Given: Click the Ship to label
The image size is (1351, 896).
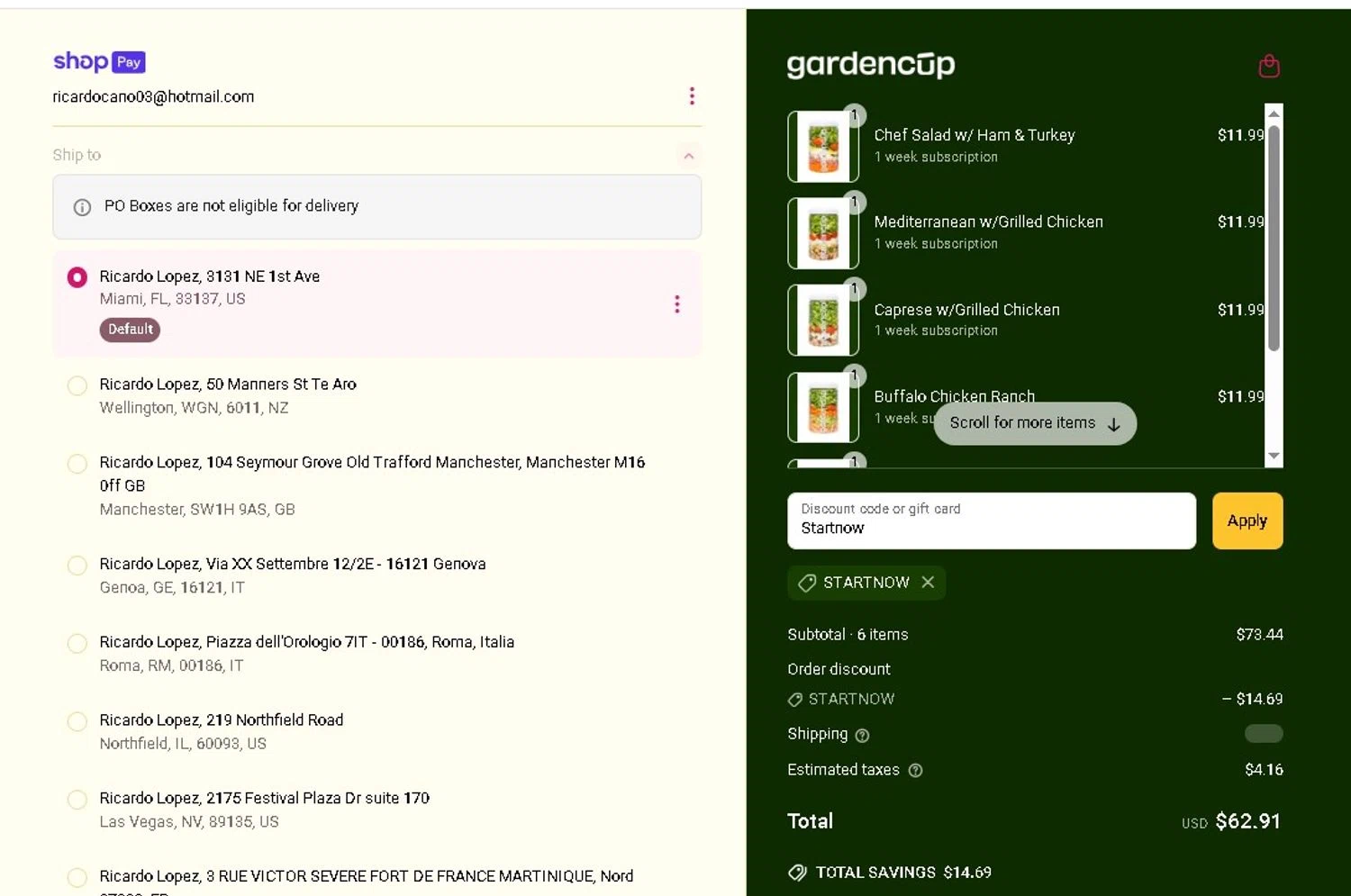Looking at the screenshot, I should 77,155.
